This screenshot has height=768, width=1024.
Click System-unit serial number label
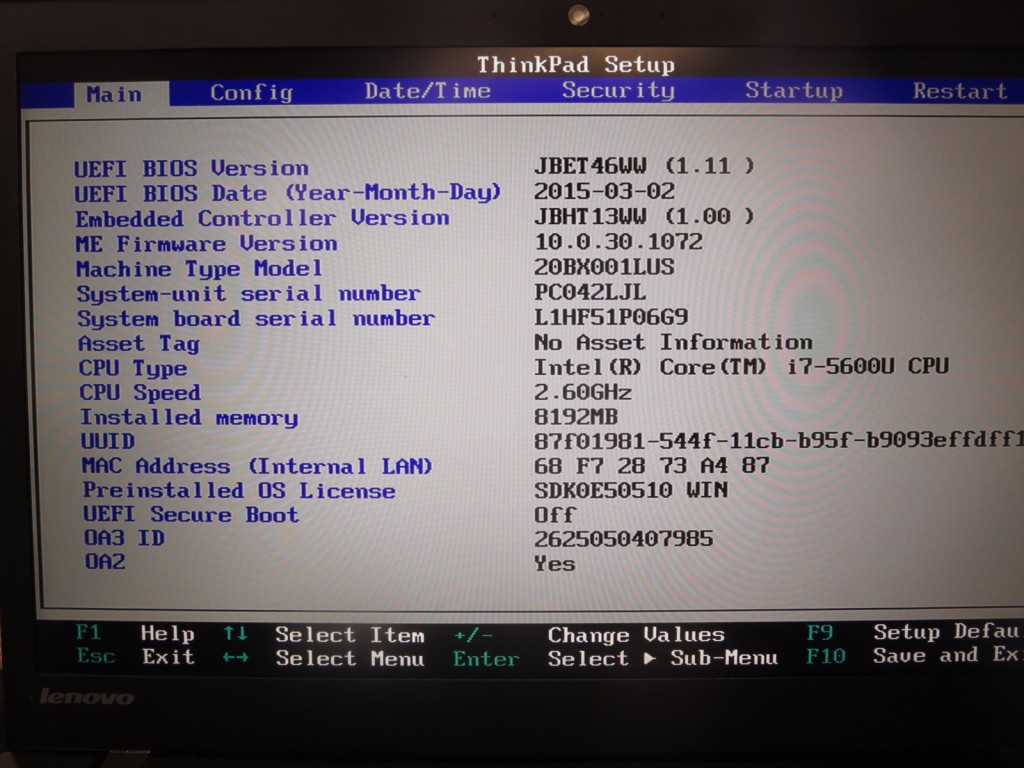click(x=249, y=294)
